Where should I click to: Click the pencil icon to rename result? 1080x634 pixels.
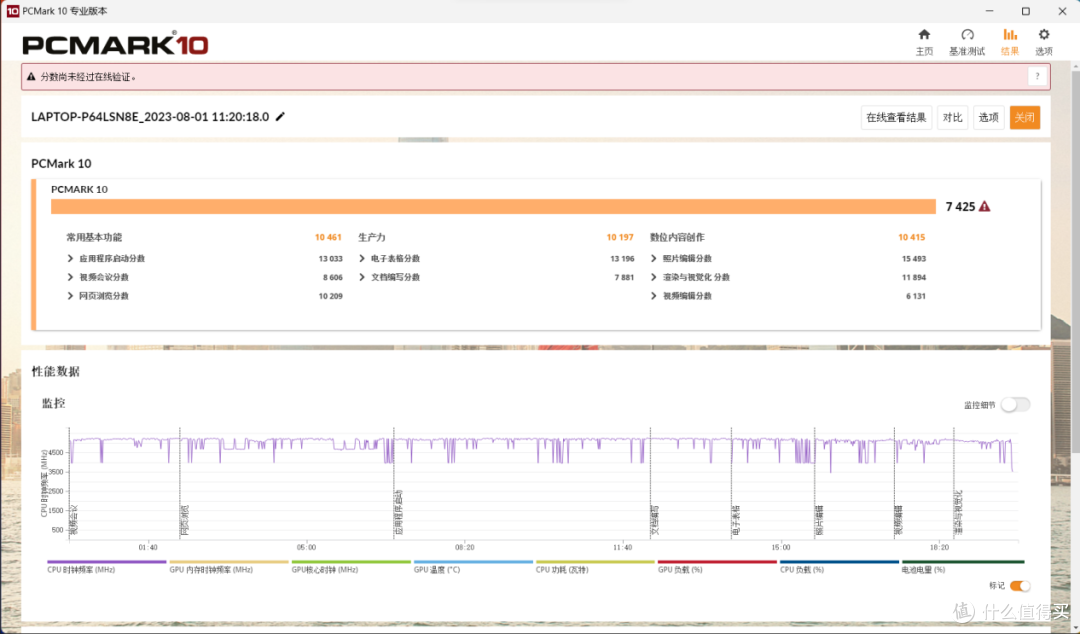280,116
